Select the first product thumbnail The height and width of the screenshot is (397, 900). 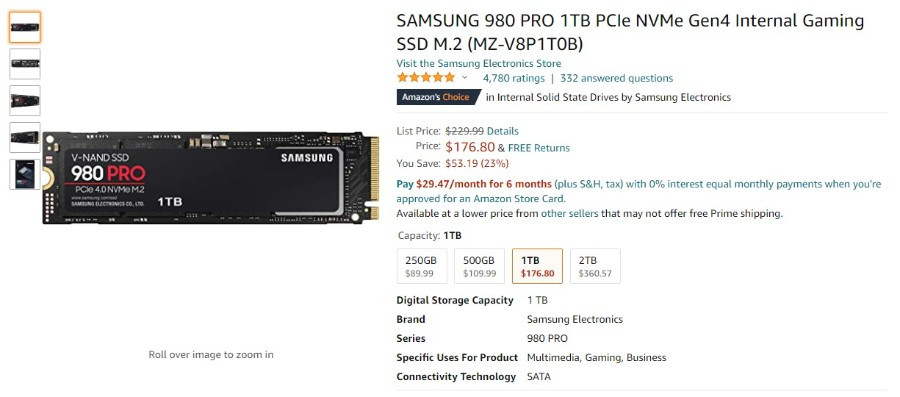(x=25, y=27)
